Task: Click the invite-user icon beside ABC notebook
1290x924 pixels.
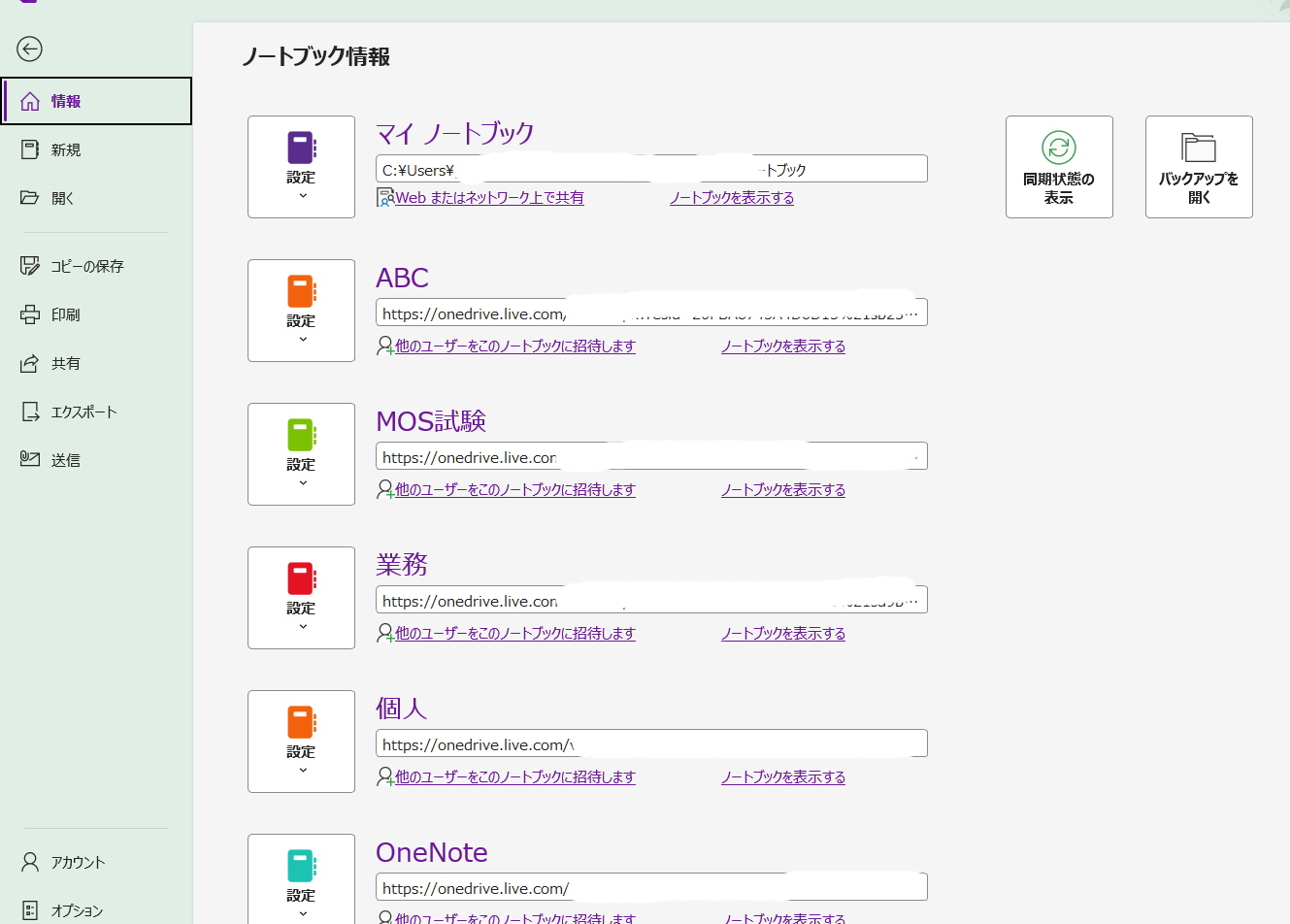Action: click(383, 346)
